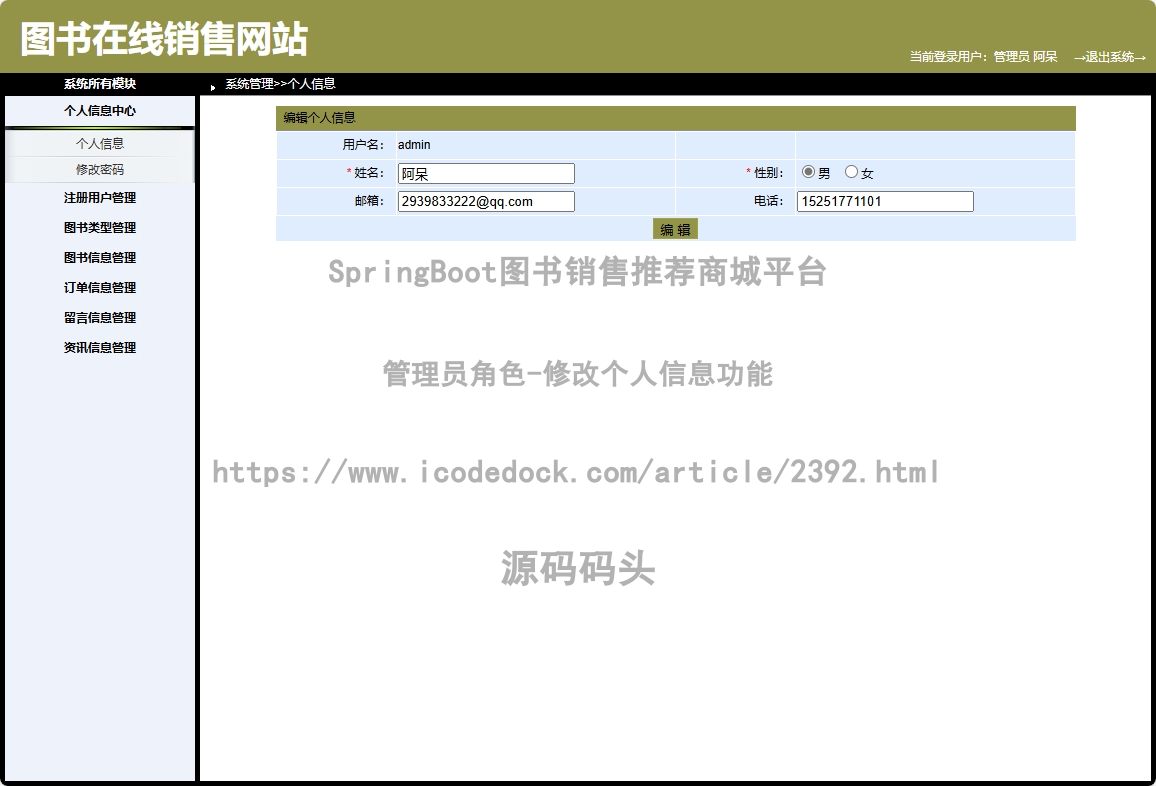The image size is (1156, 786).
Task: Expand the 个人信息中心 module
Action: 100,111
